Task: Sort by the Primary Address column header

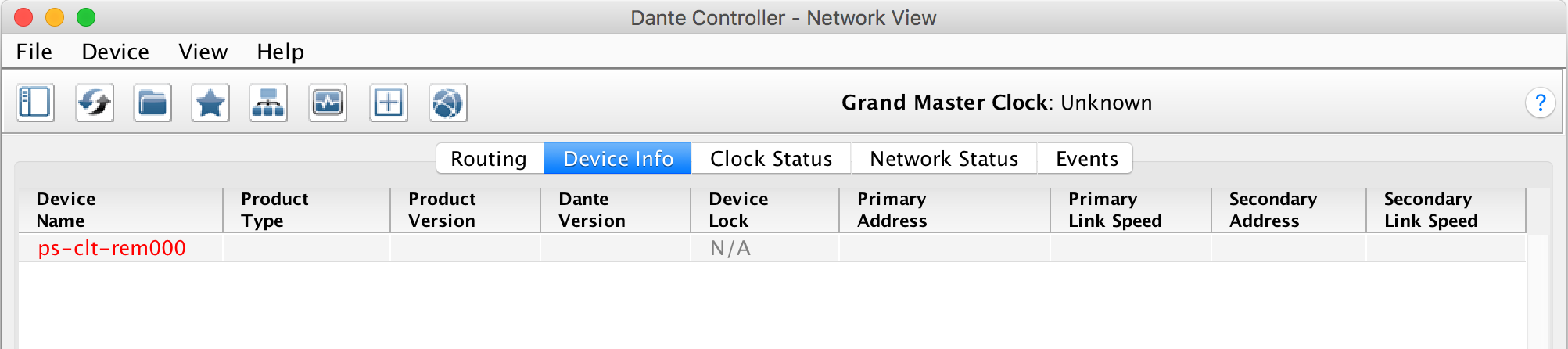Action: pyautogui.click(x=944, y=210)
